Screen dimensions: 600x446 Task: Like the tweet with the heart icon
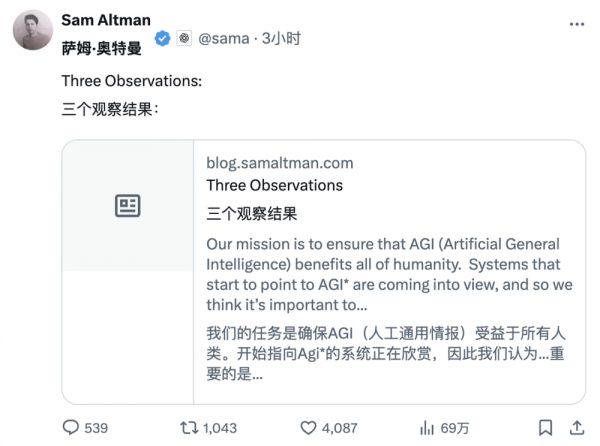click(309, 427)
